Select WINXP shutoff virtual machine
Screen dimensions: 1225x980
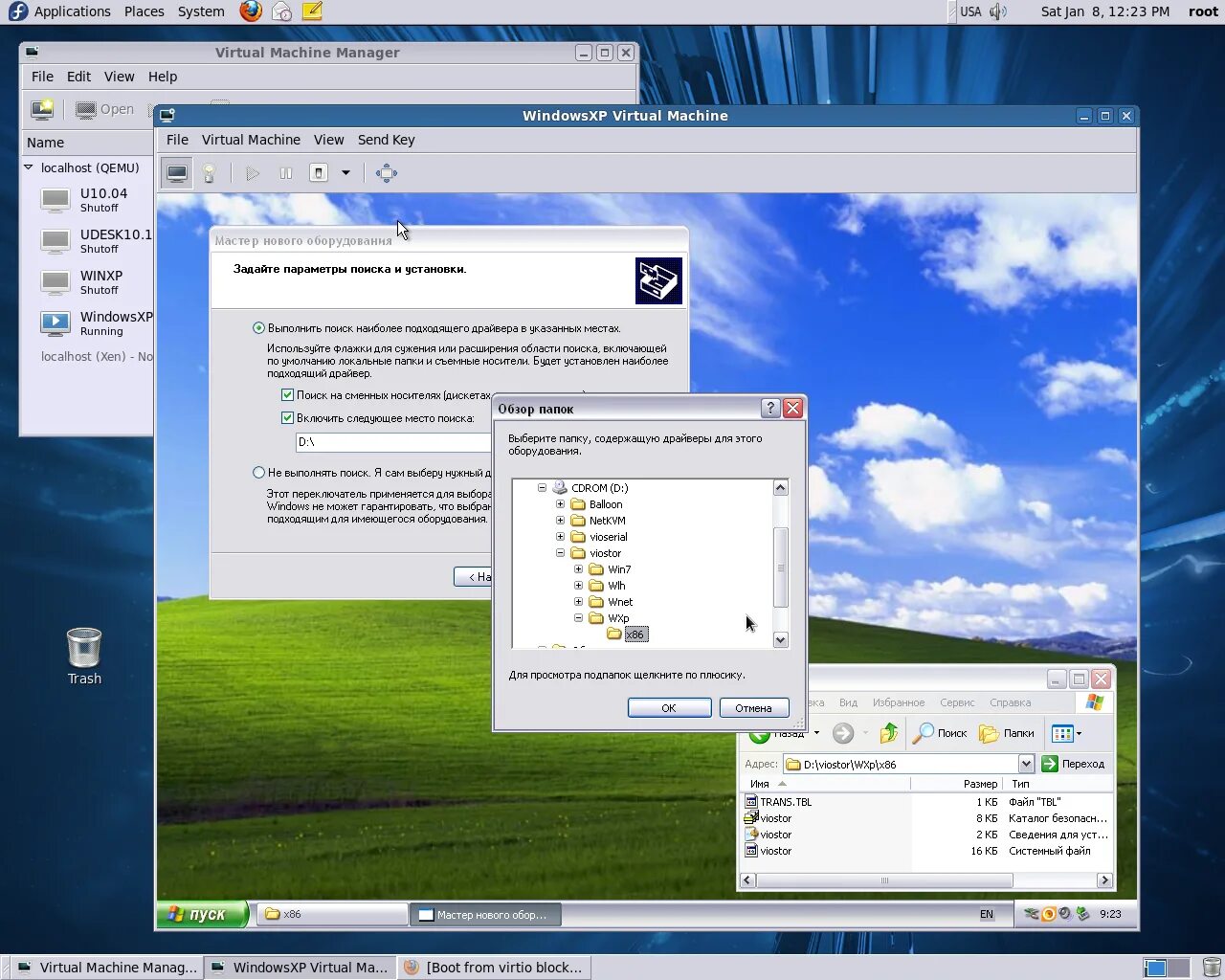(x=96, y=282)
